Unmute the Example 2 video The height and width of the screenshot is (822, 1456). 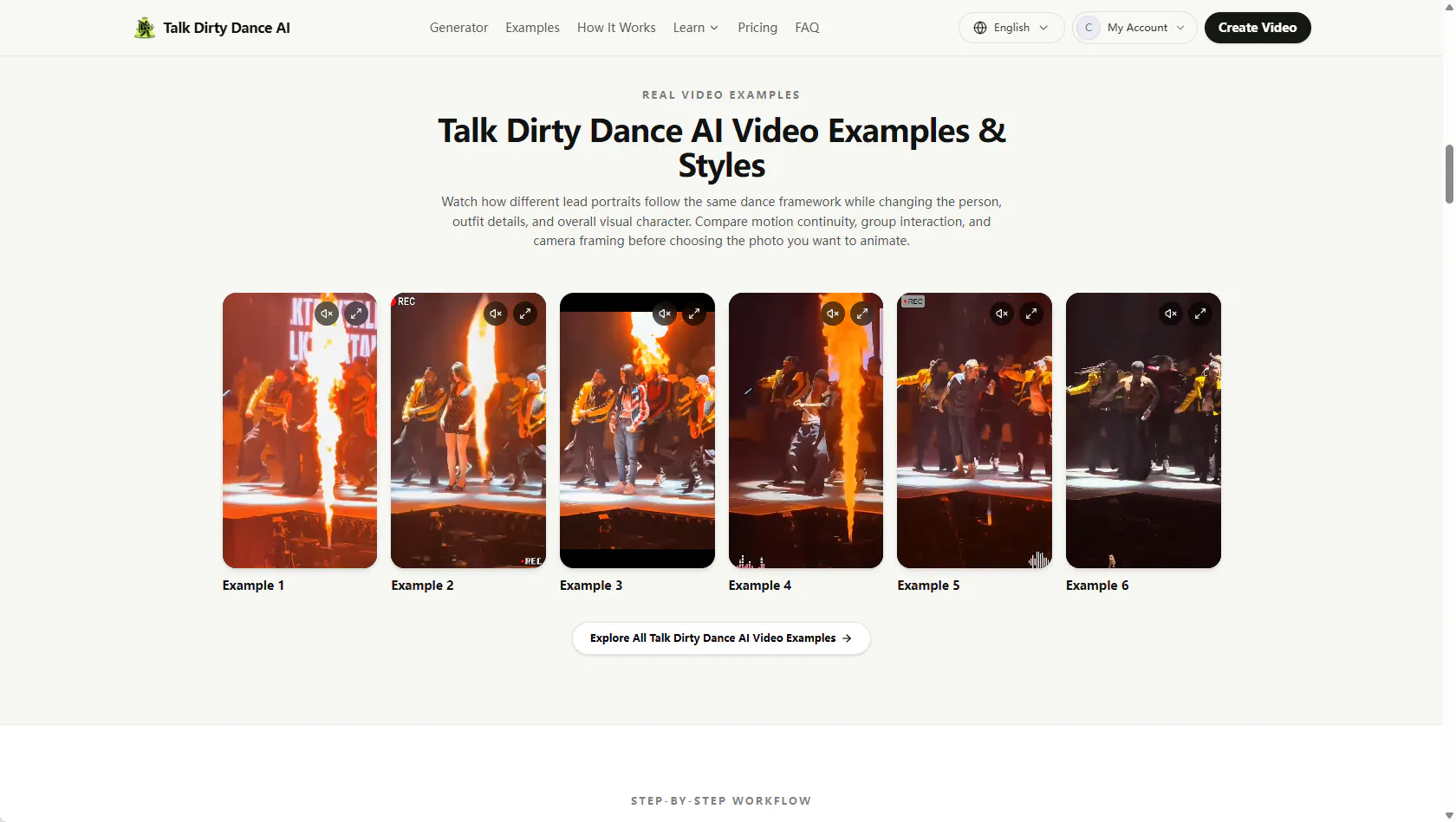tap(496, 314)
